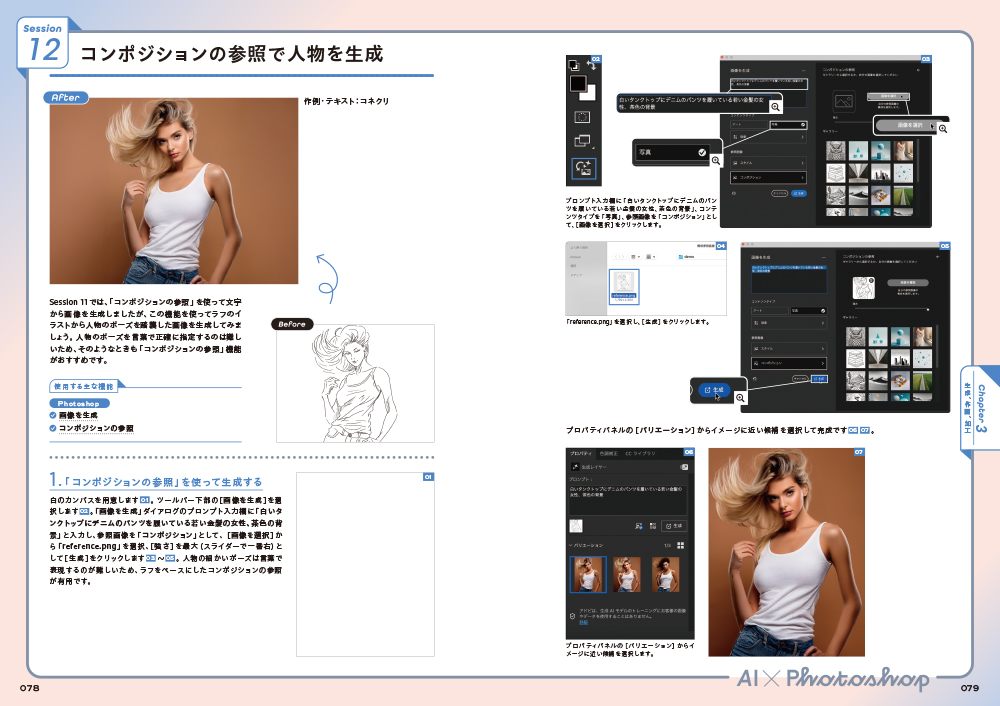Click the black foreground color swatch
The width and height of the screenshot is (1000, 706).
(x=578, y=84)
